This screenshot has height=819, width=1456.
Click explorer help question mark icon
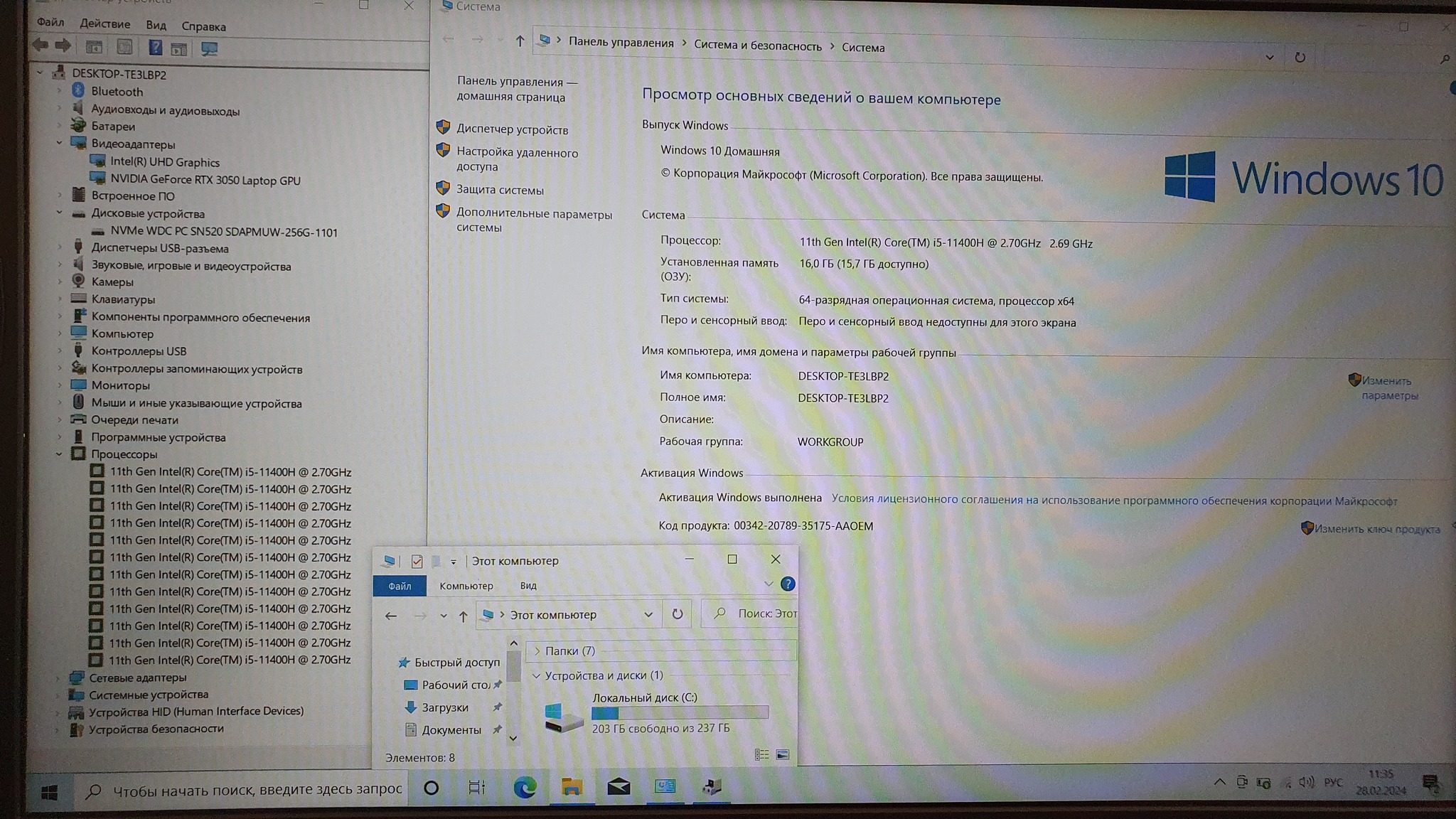point(788,584)
